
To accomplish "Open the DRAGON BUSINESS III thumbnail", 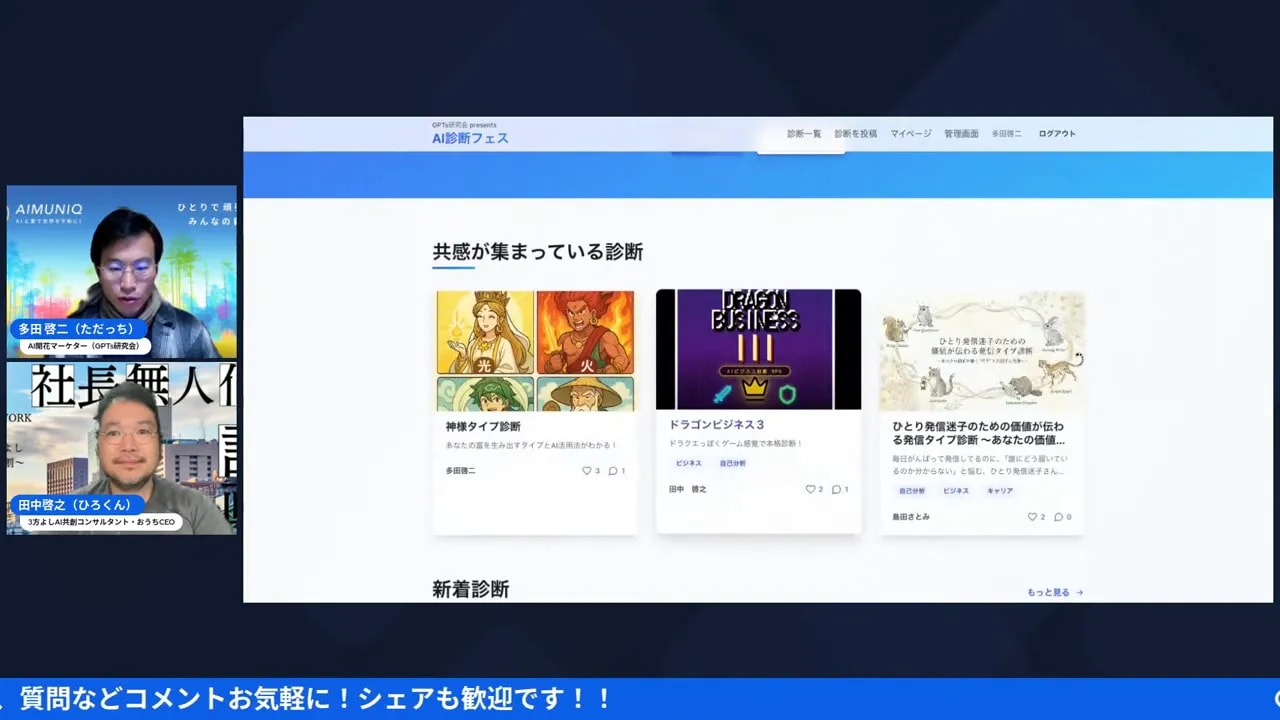I will tap(759, 348).
